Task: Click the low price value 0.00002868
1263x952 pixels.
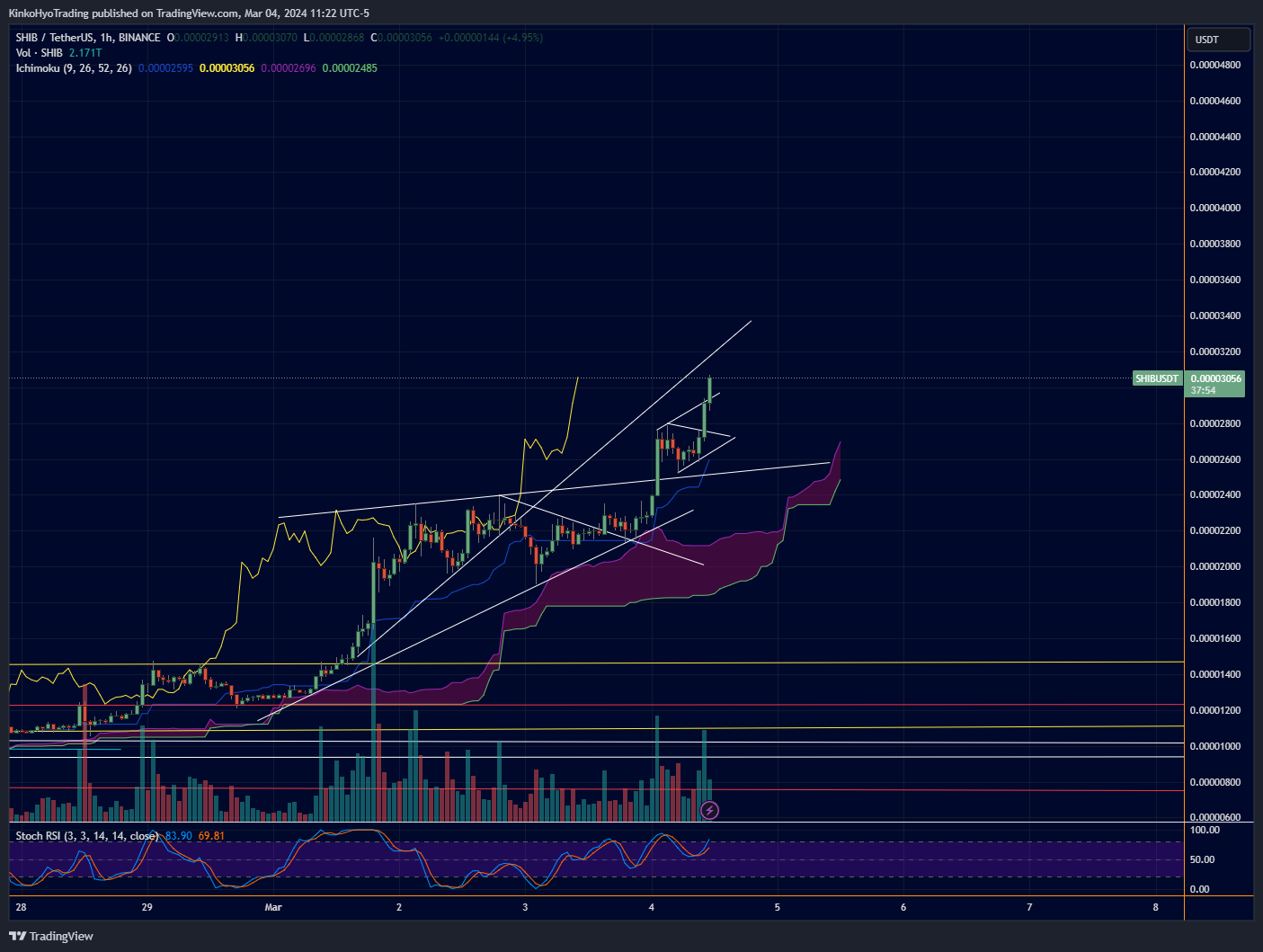Action: pos(338,38)
